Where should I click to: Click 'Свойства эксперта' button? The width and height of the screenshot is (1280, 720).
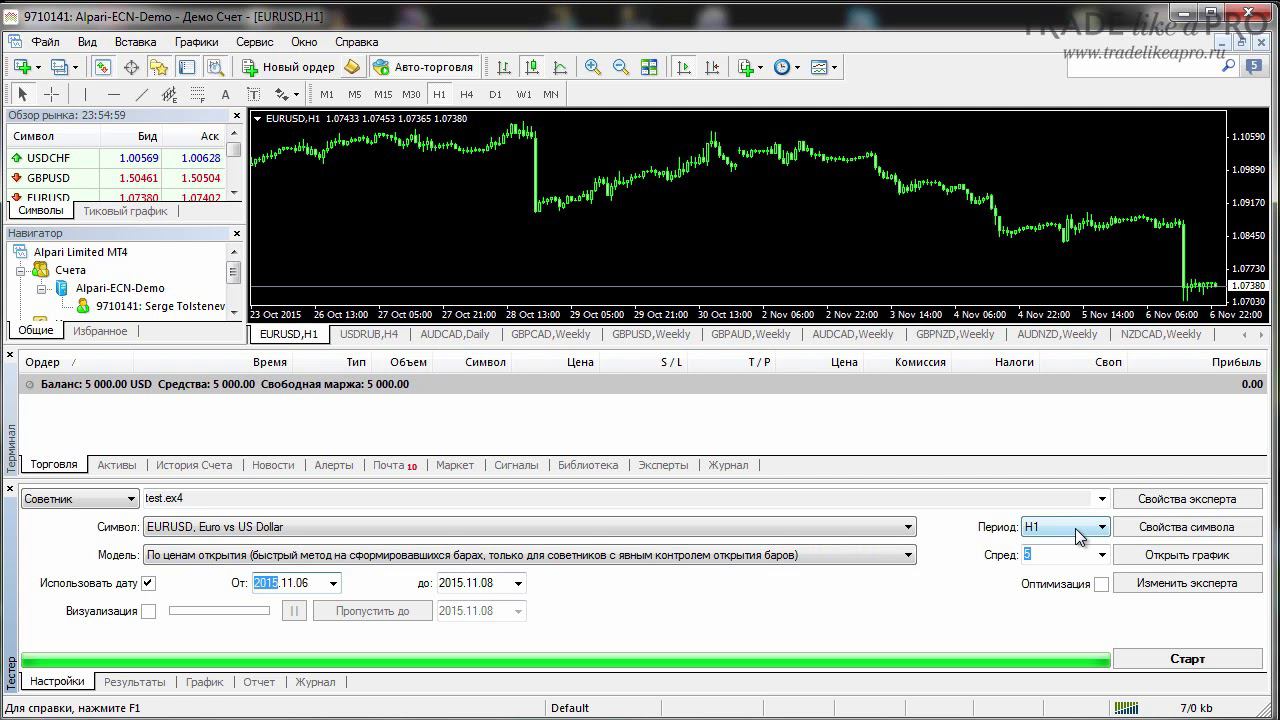[x=1187, y=499]
